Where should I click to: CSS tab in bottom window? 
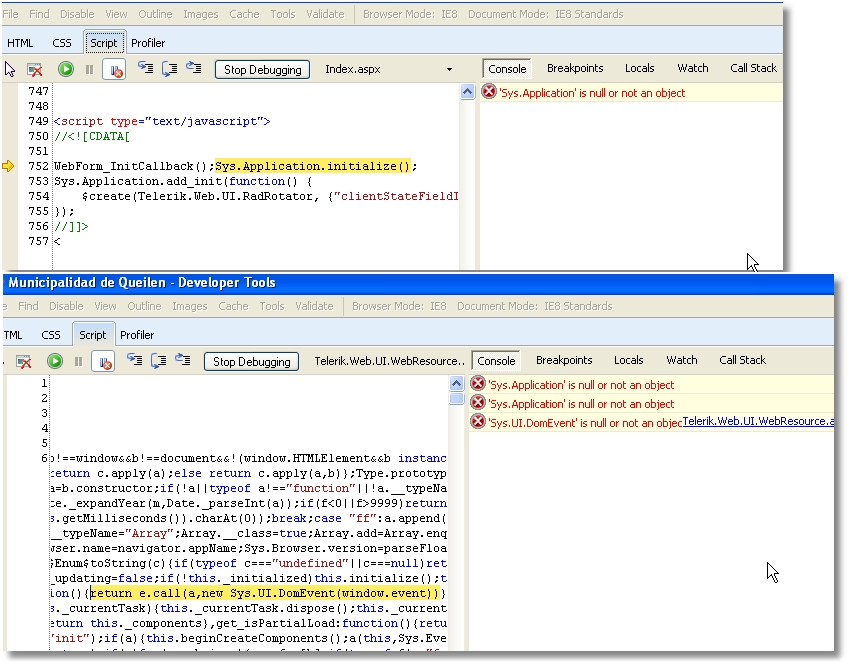tap(51, 335)
